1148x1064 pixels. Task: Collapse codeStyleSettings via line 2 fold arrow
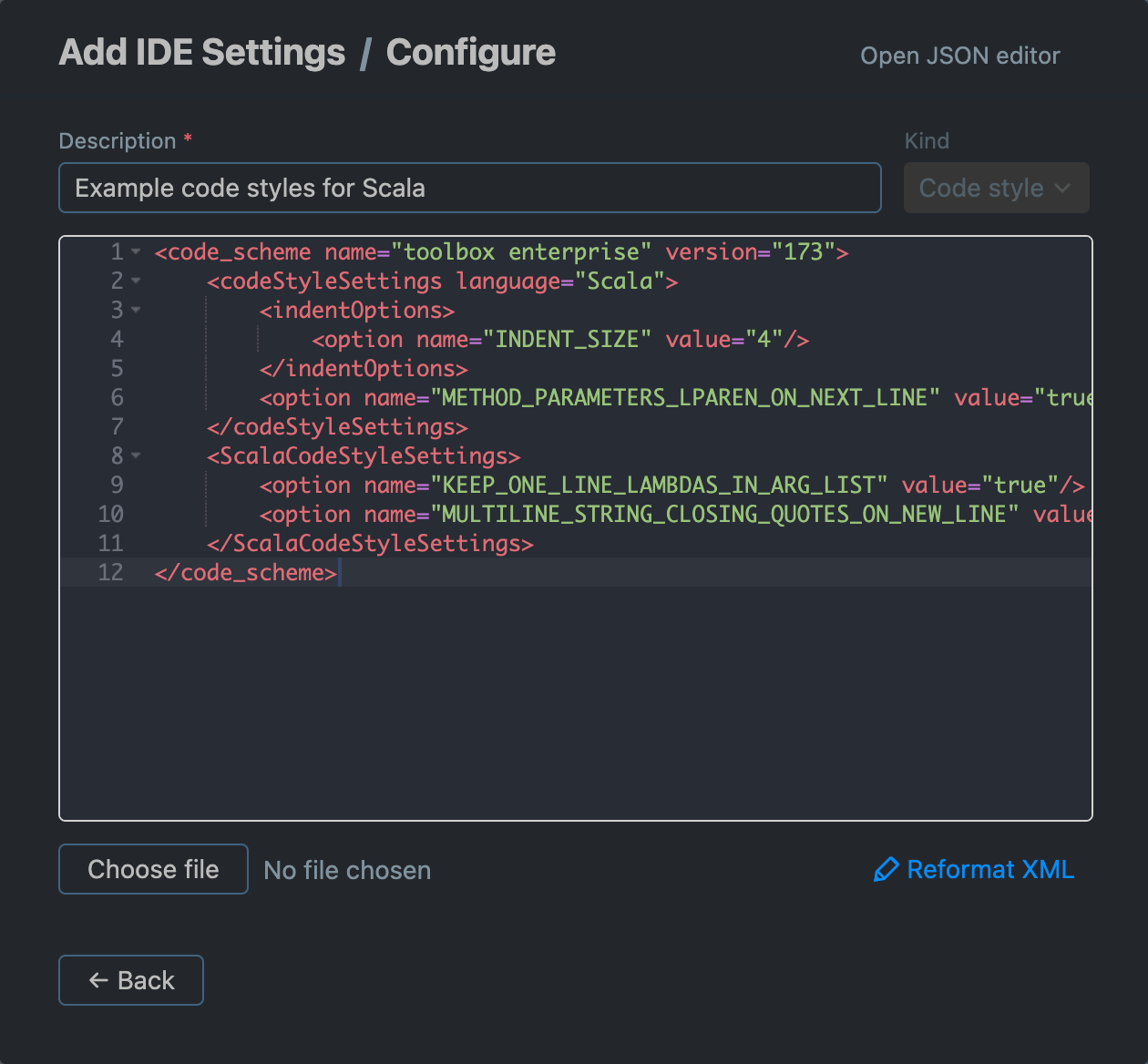pyautogui.click(x=135, y=281)
